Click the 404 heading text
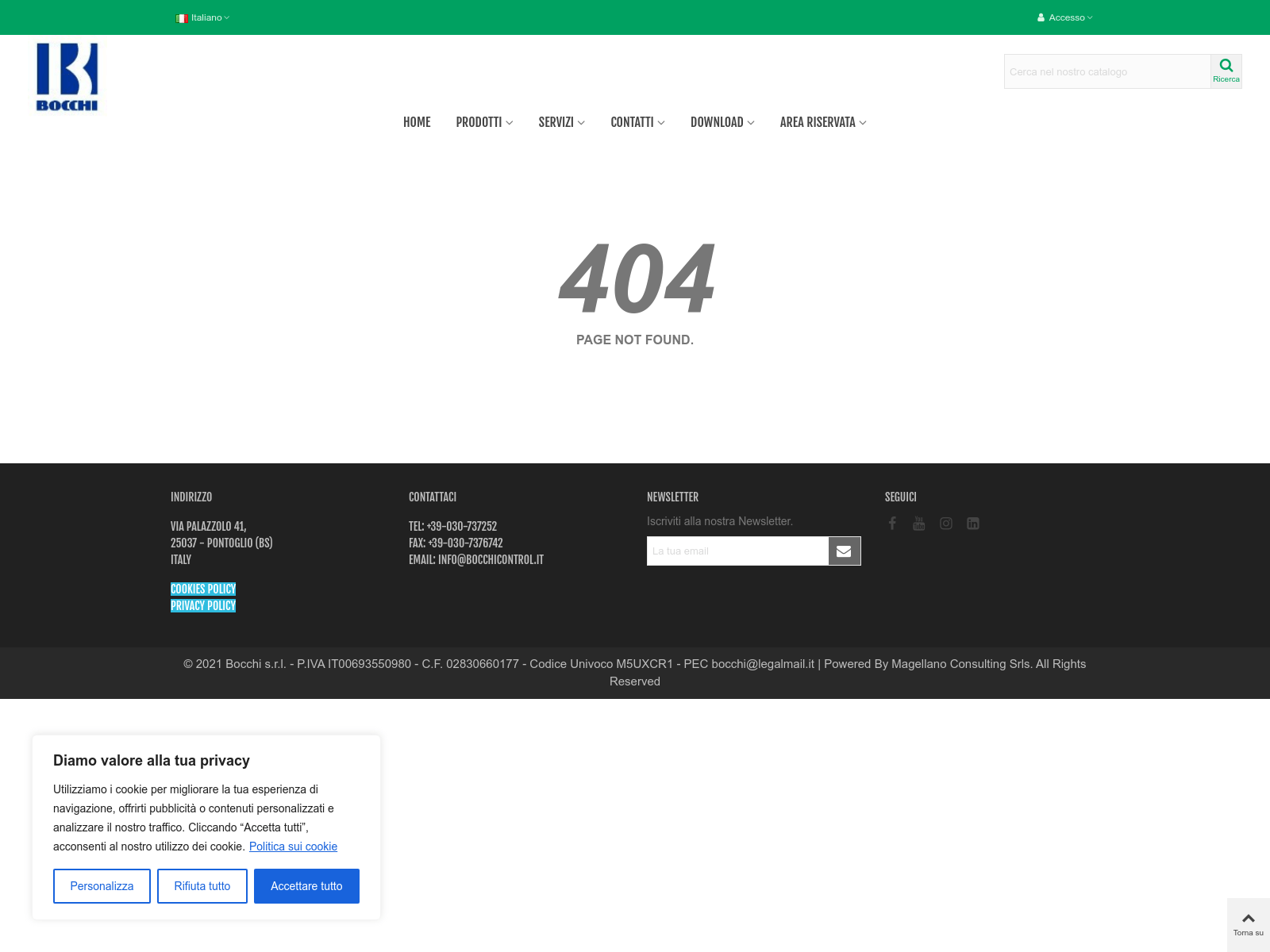 (x=636, y=279)
